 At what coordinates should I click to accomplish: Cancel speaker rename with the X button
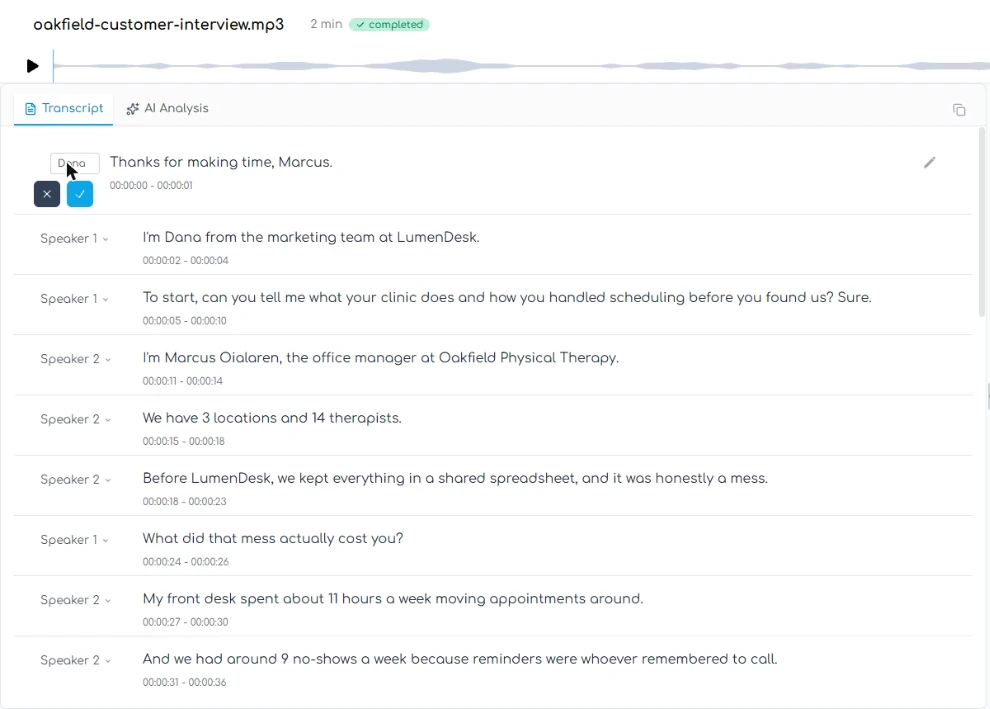(x=47, y=194)
